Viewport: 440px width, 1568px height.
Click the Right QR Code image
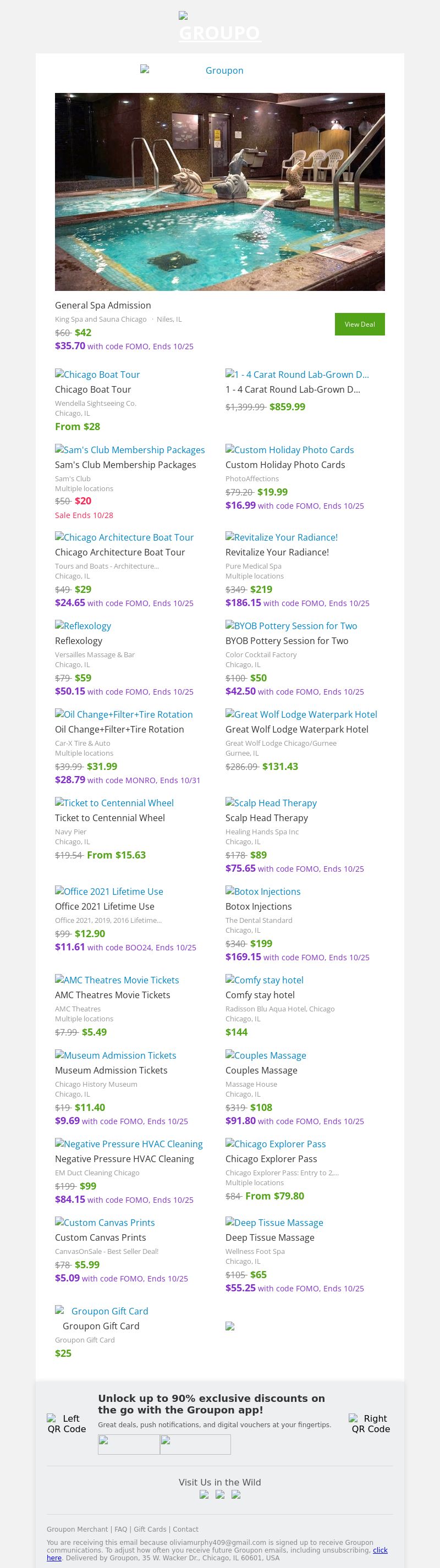pyautogui.click(x=371, y=1424)
